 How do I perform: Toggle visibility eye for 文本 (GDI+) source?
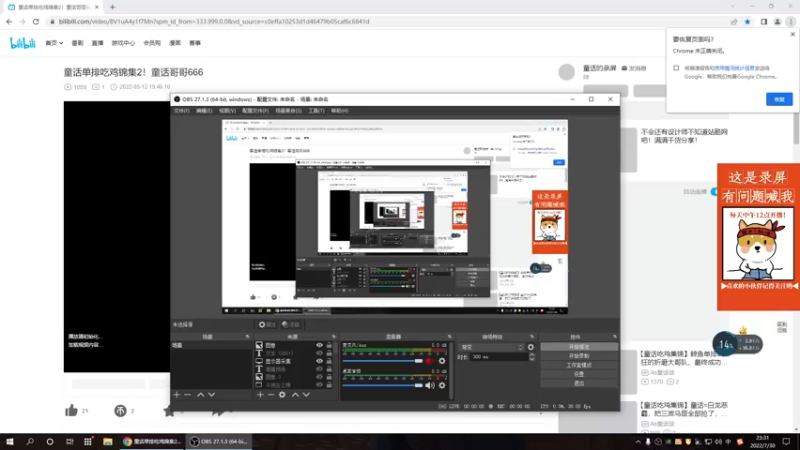tap(319, 353)
